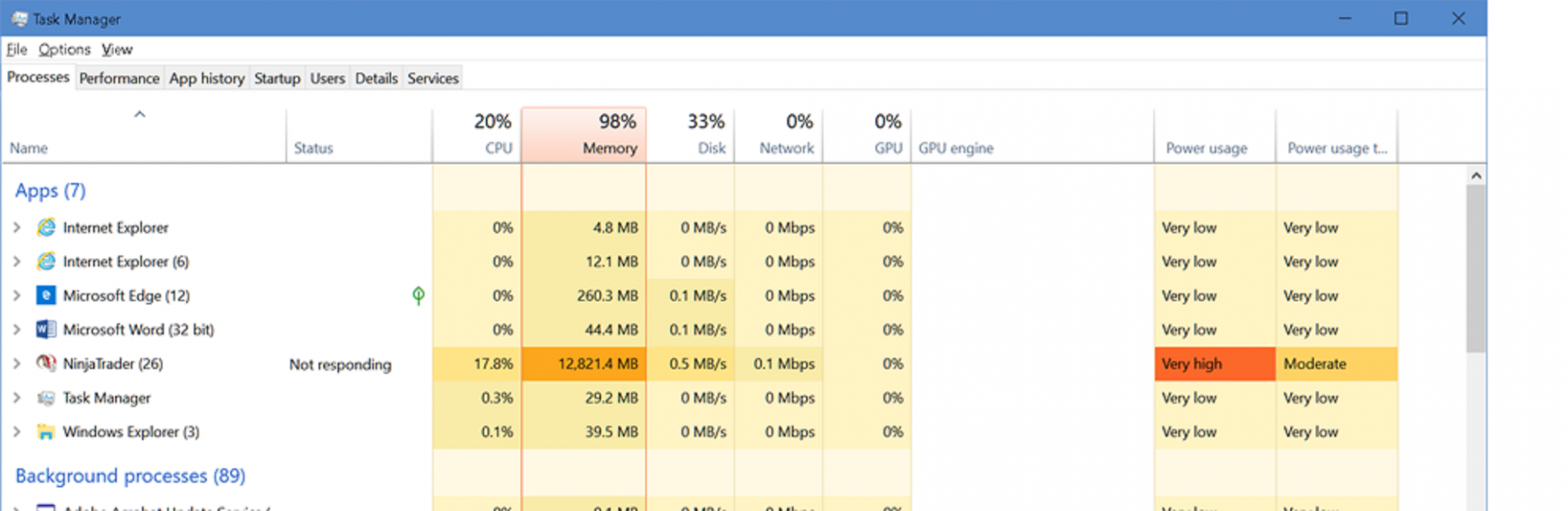This screenshot has width=1568, height=511.
Task: Click the scrollbar up arrow
Action: click(x=1476, y=176)
